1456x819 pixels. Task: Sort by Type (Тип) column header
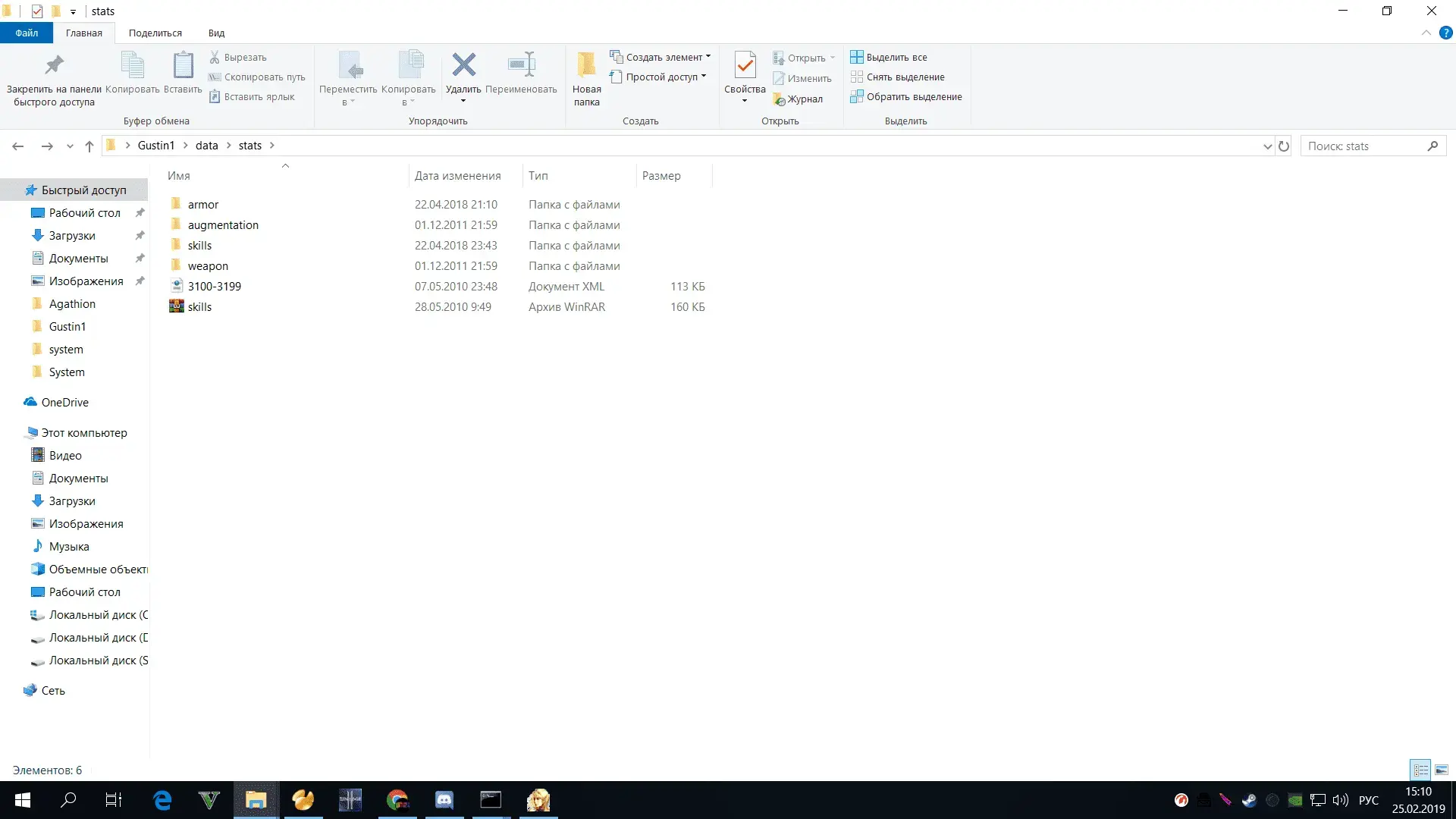coord(579,175)
